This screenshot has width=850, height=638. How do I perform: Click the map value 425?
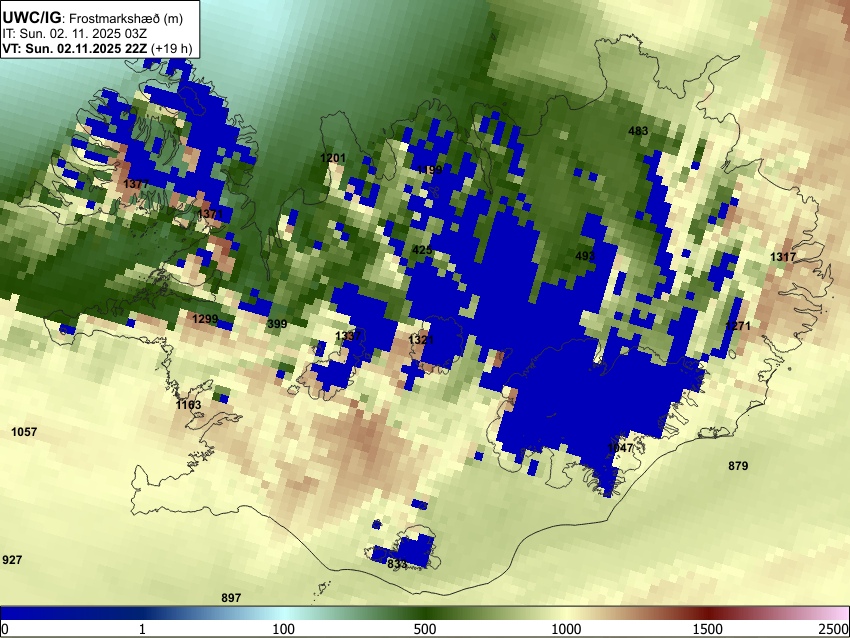click(422, 250)
